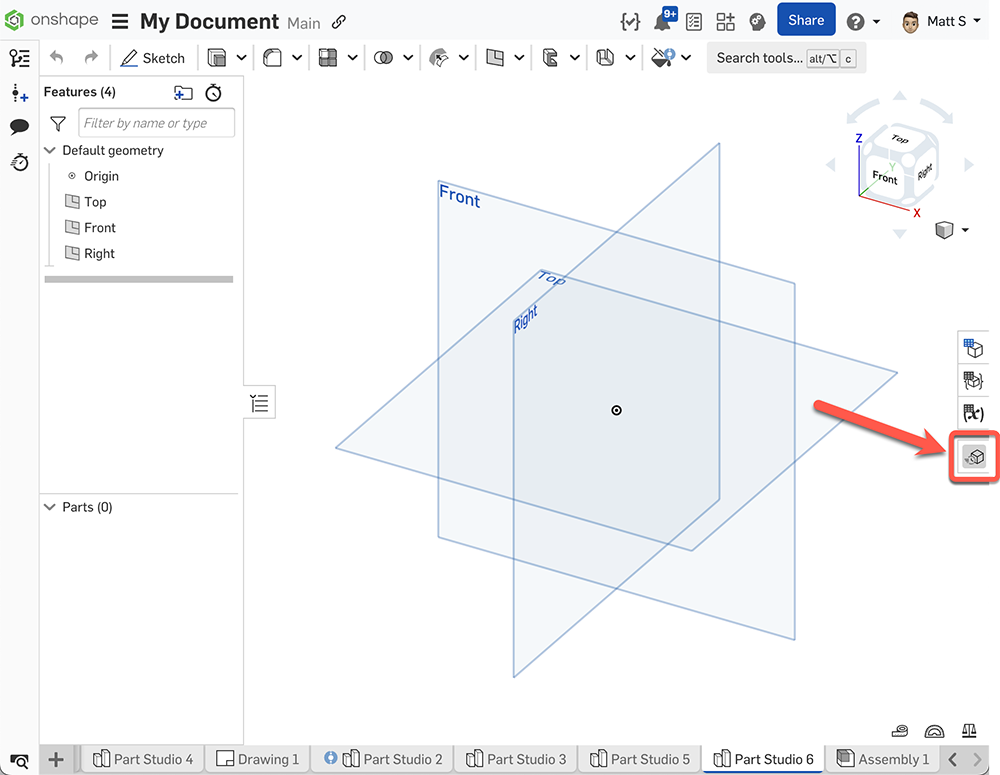The image size is (1000, 775).
Task: Open the App Store grid icon
Action: (725, 22)
